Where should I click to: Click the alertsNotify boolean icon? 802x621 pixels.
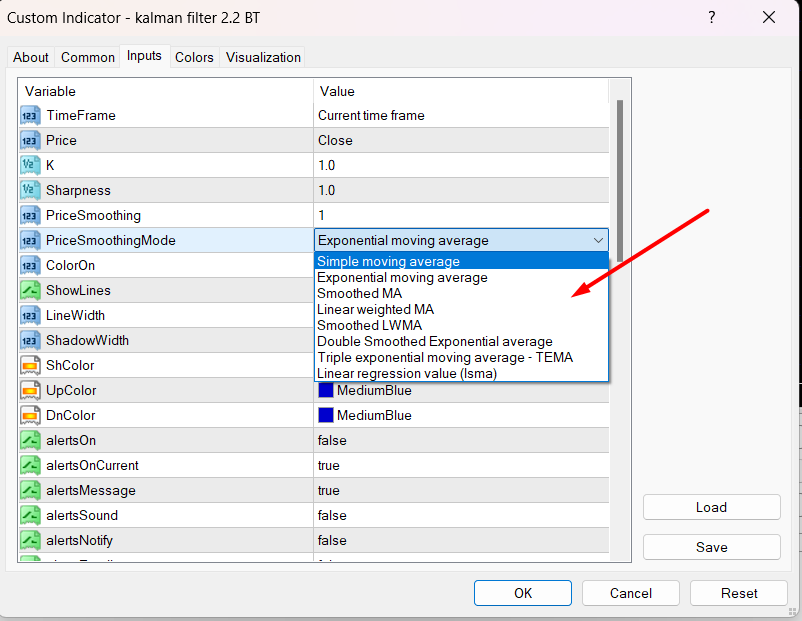[x=30, y=541]
